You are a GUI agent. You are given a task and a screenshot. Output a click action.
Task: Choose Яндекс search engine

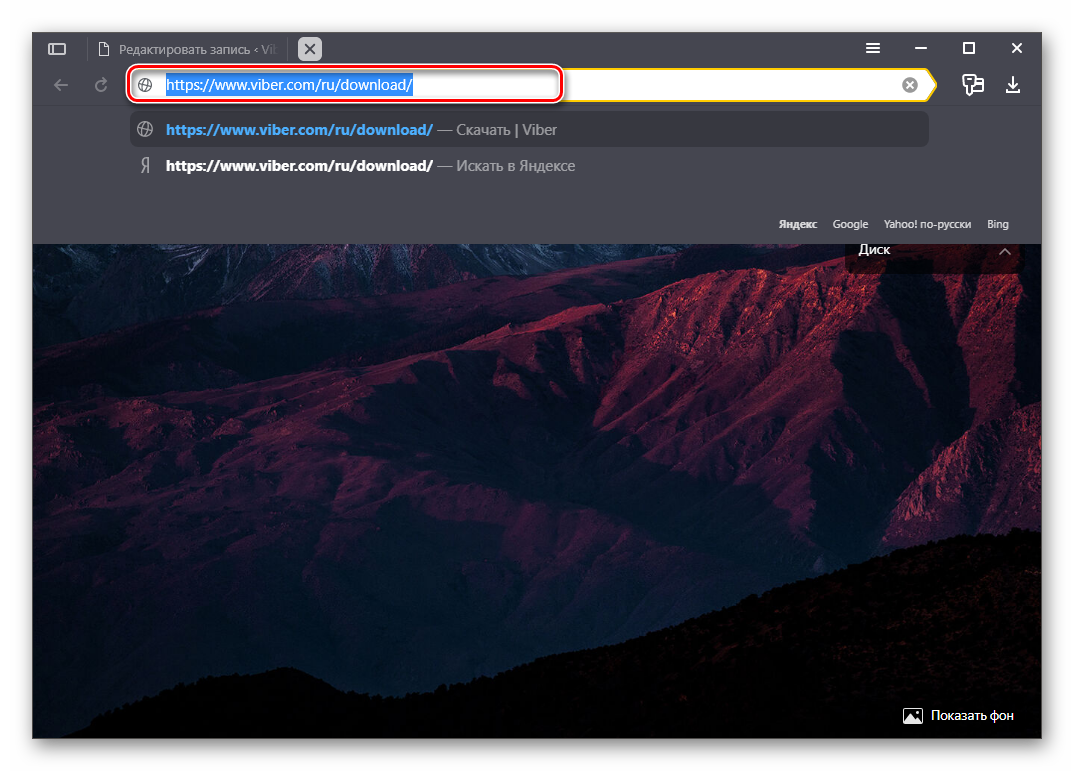pyautogui.click(x=797, y=224)
